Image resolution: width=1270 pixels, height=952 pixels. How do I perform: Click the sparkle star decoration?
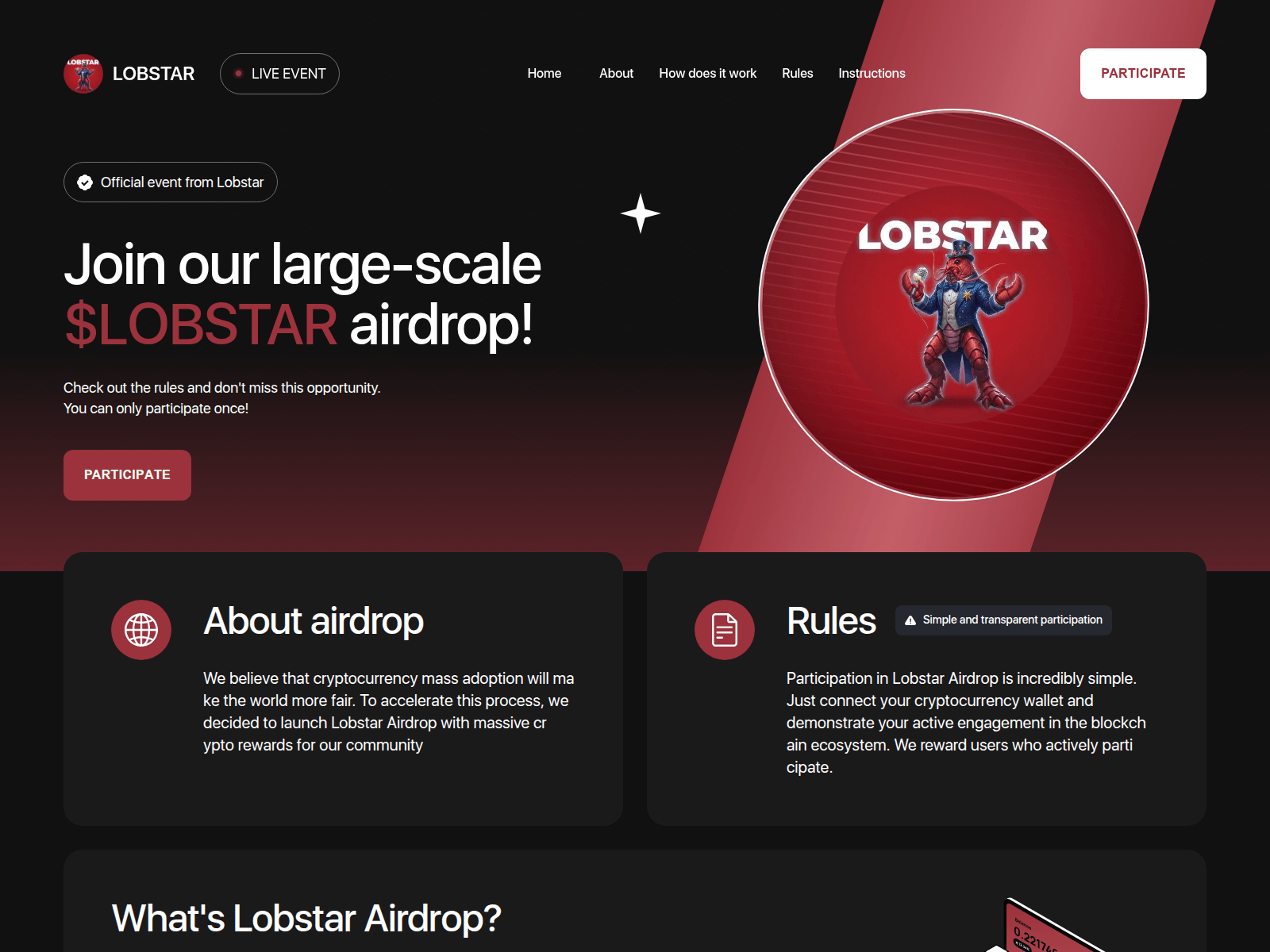coord(640,213)
